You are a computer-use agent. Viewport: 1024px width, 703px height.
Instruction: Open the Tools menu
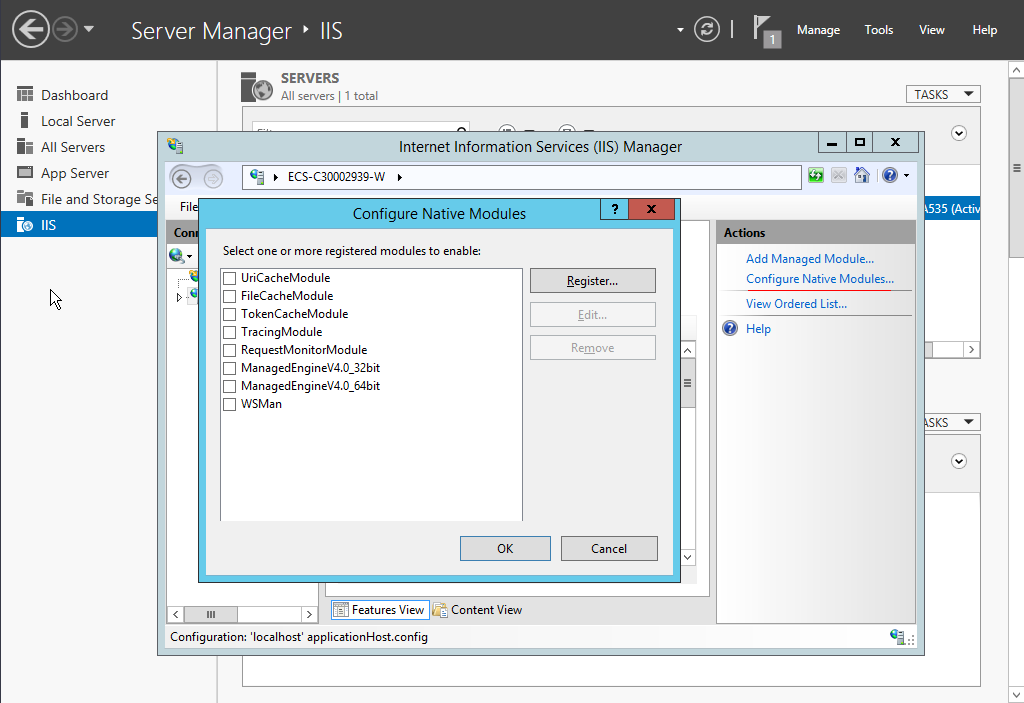pos(879,30)
